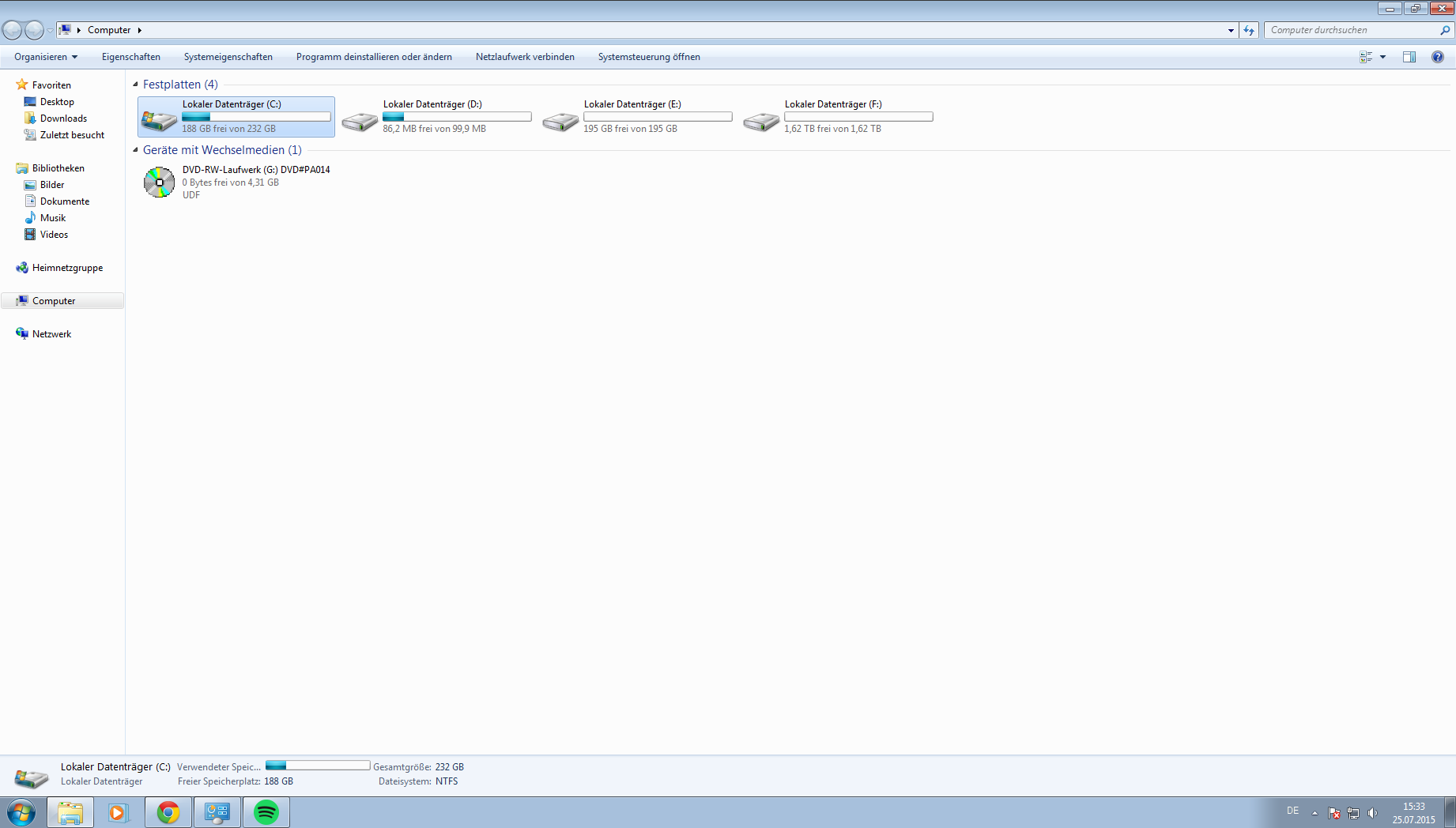Click the Computer icon in address bar
The height and width of the screenshot is (828, 1456).
coord(66,30)
